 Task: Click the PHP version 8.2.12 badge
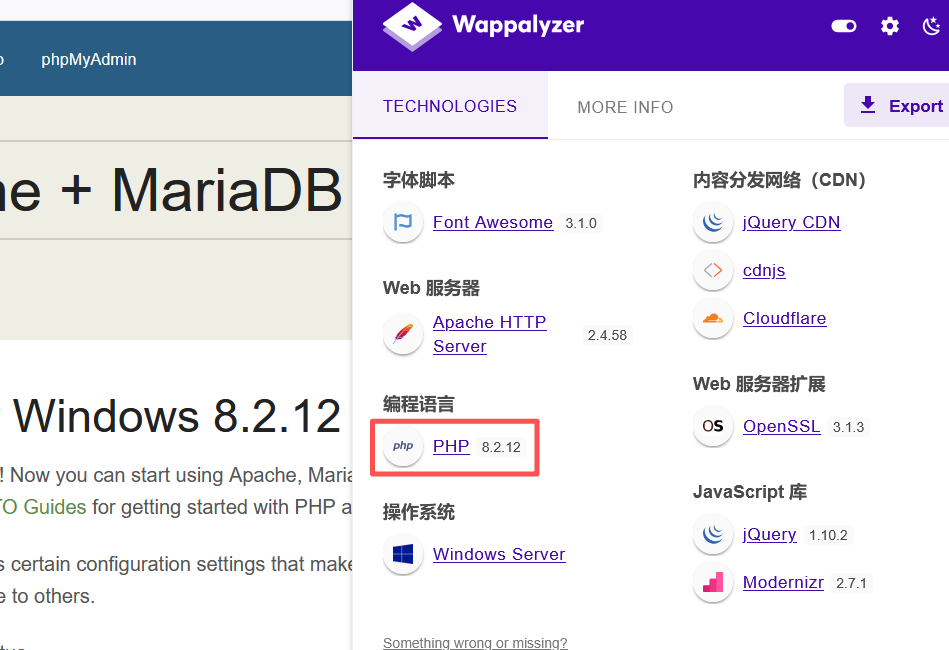(501, 447)
